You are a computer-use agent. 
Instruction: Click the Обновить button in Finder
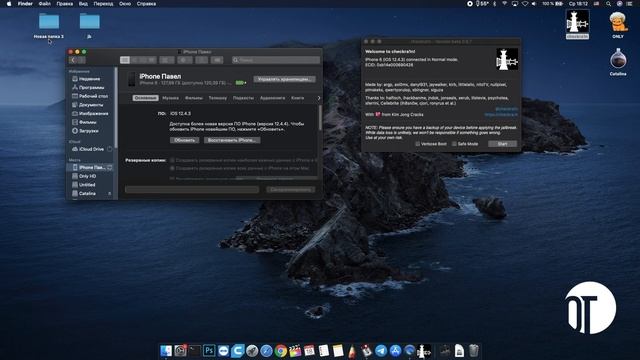tap(184, 140)
